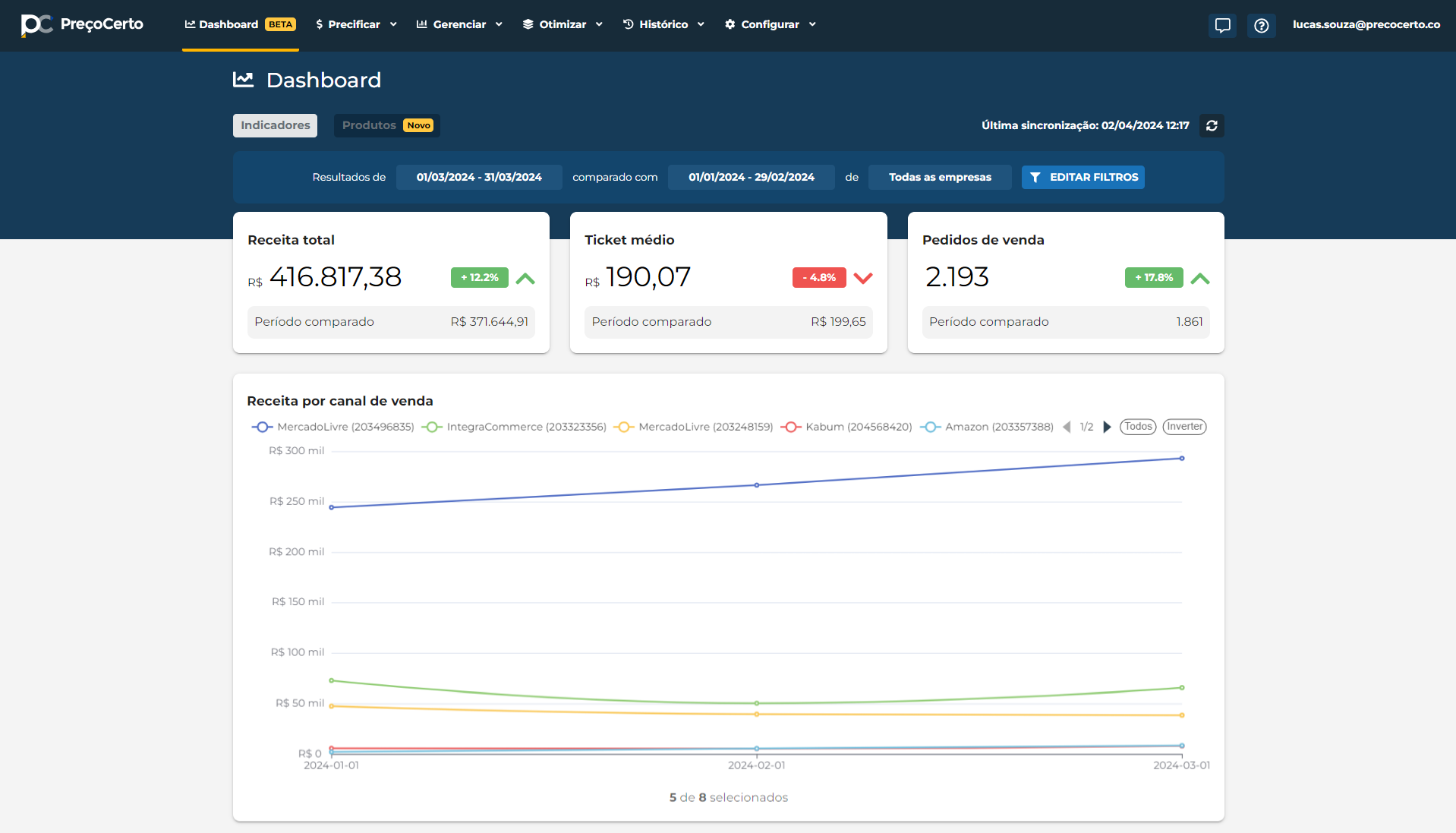
Task: Click the R$ 300 mil axis label
Action: (x=297, y=451)
